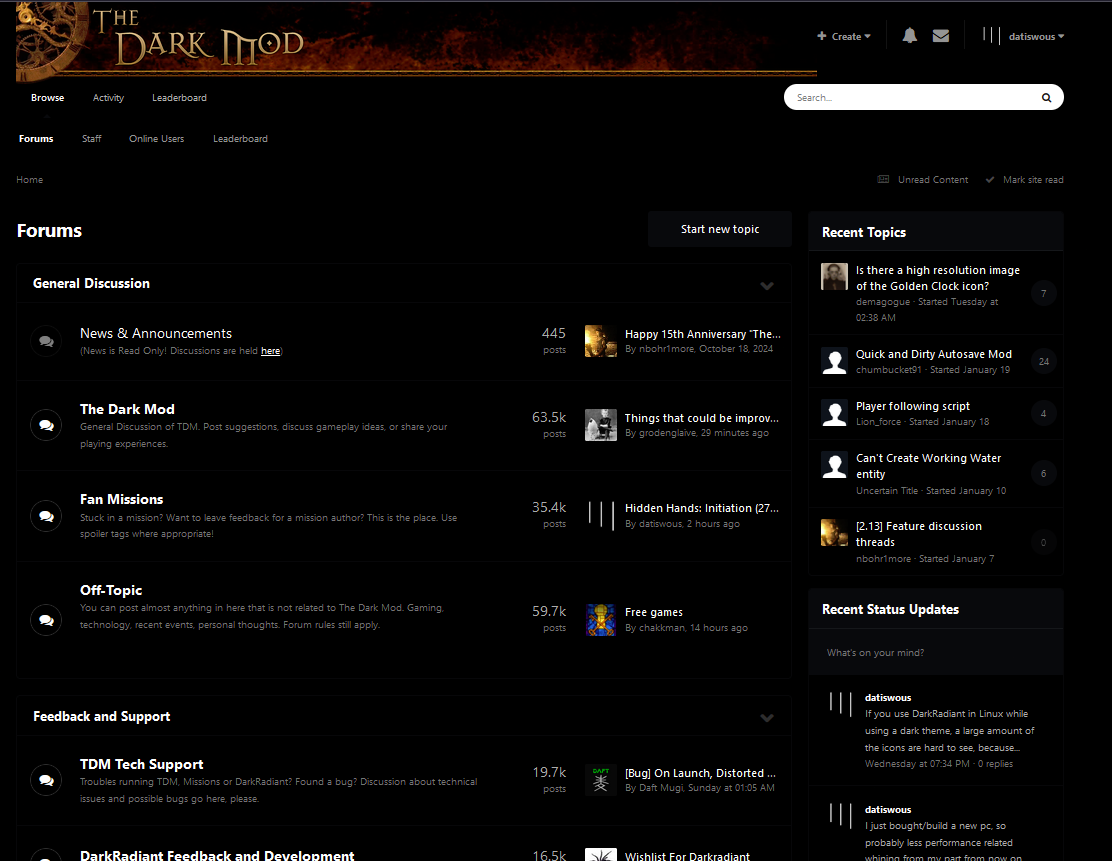Select the Browse main tab
The image size is (1112, 861).
48,98
